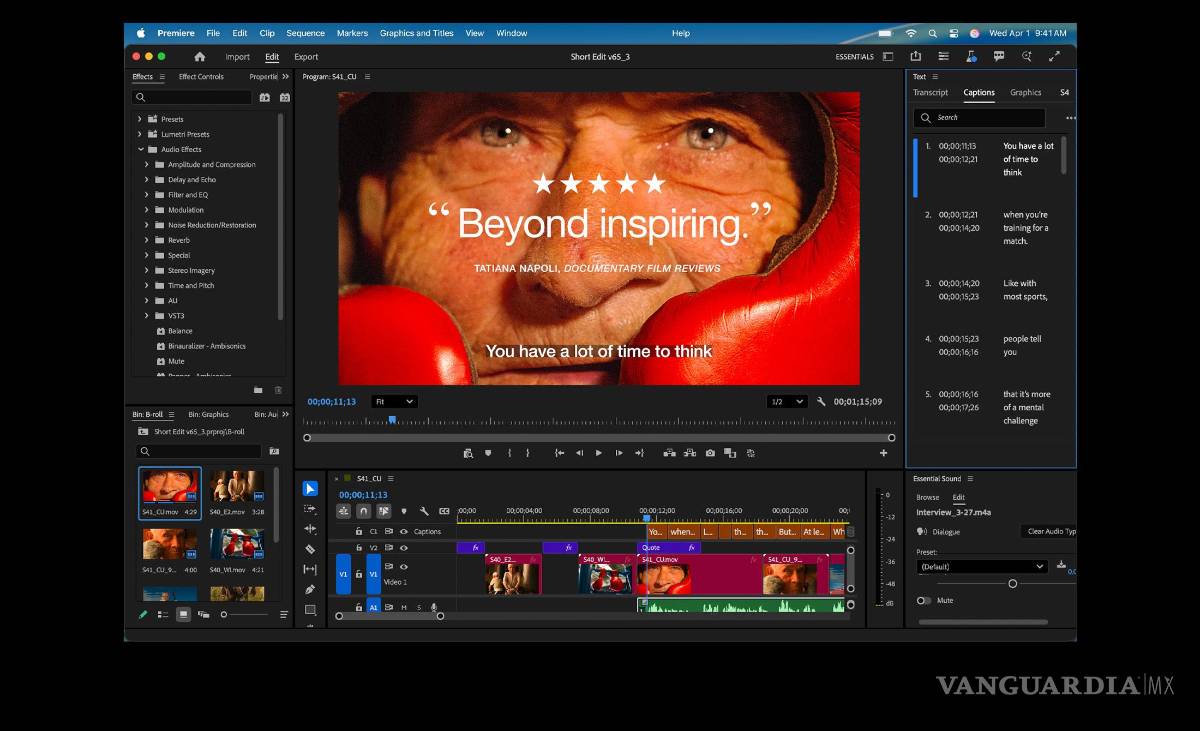The width and height of the screenshot is (1200, 731).
Task: Click Export Frame camera icon
Action: (710, 453)
